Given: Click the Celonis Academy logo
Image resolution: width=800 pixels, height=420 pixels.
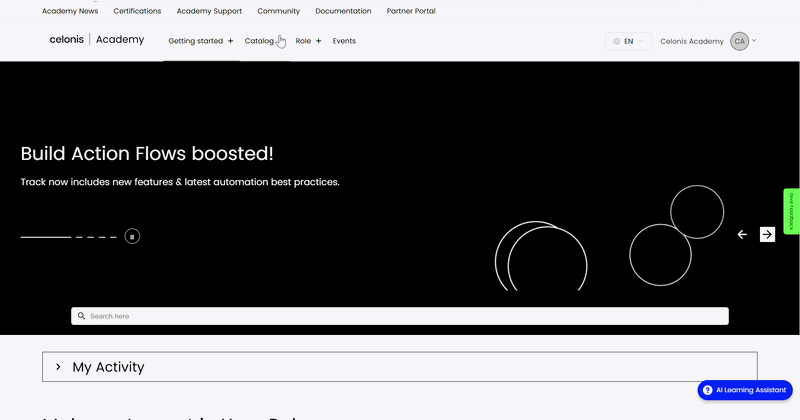Looking at the screenshot, I should click(x=97, y=39).
